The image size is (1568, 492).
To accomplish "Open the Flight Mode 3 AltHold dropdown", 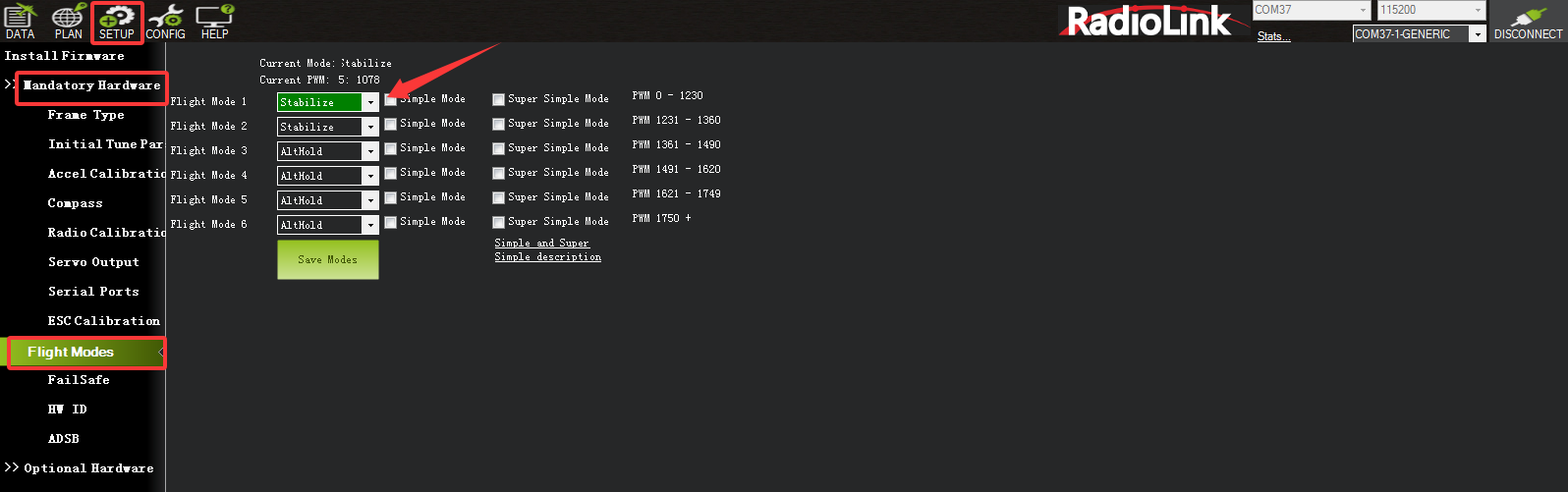I will pyautogui.click(x=370, y=151).
